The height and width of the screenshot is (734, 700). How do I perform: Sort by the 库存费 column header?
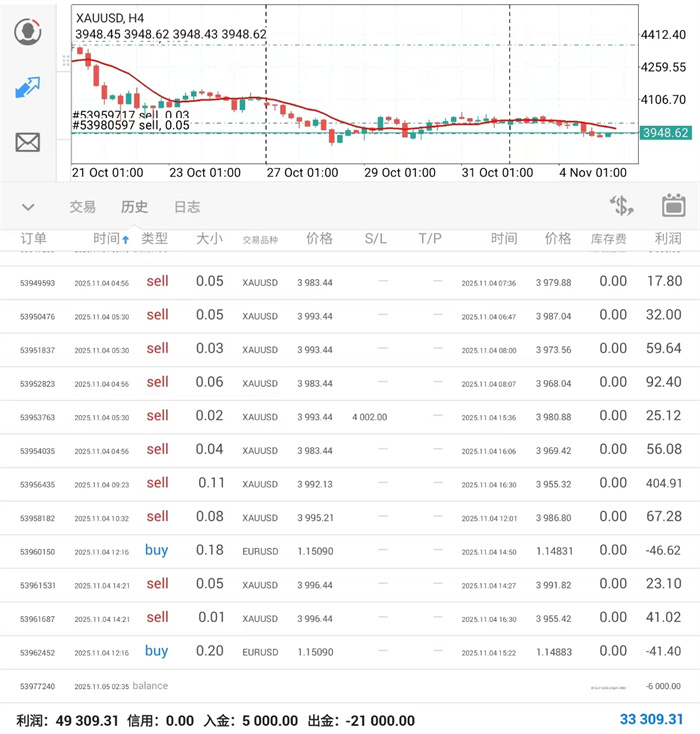click(608, 239)
